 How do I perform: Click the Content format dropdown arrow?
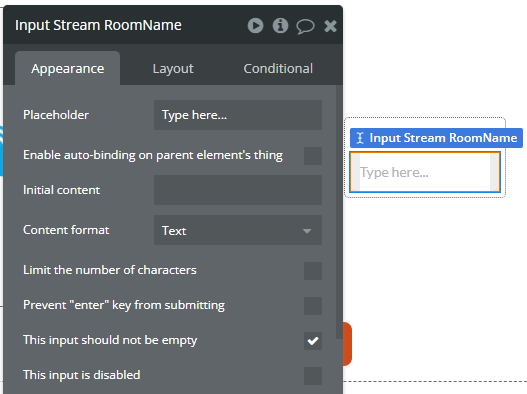point(307,231)
